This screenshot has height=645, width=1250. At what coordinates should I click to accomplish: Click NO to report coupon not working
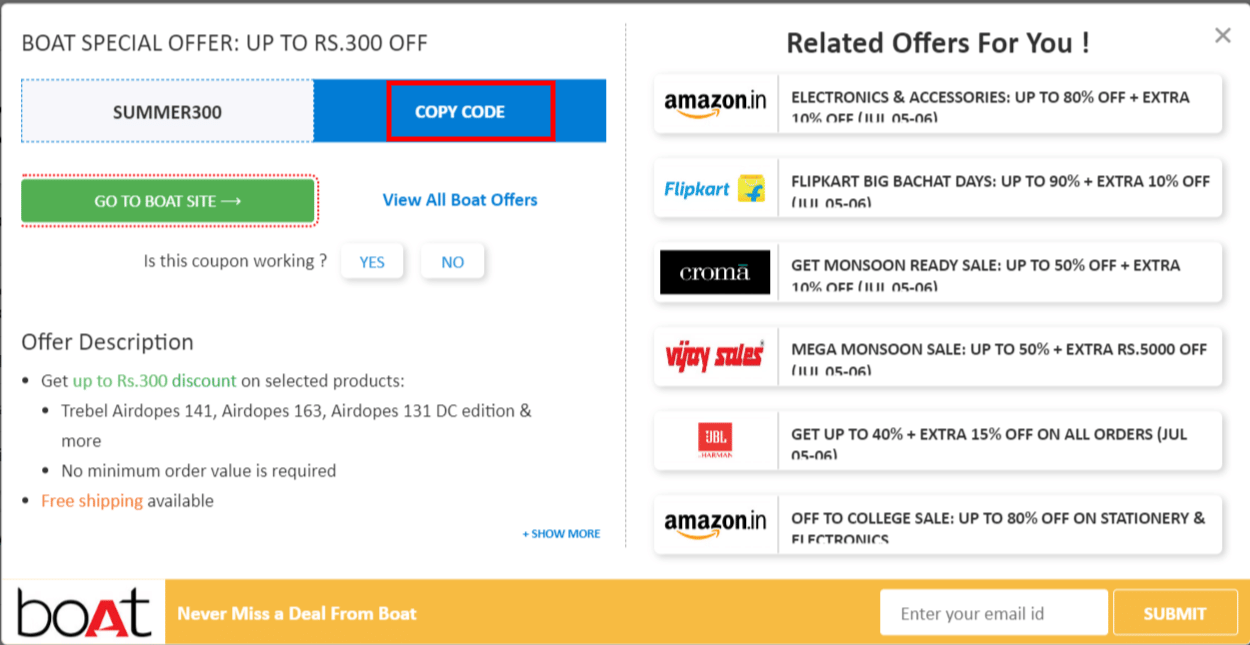point(452,261)
